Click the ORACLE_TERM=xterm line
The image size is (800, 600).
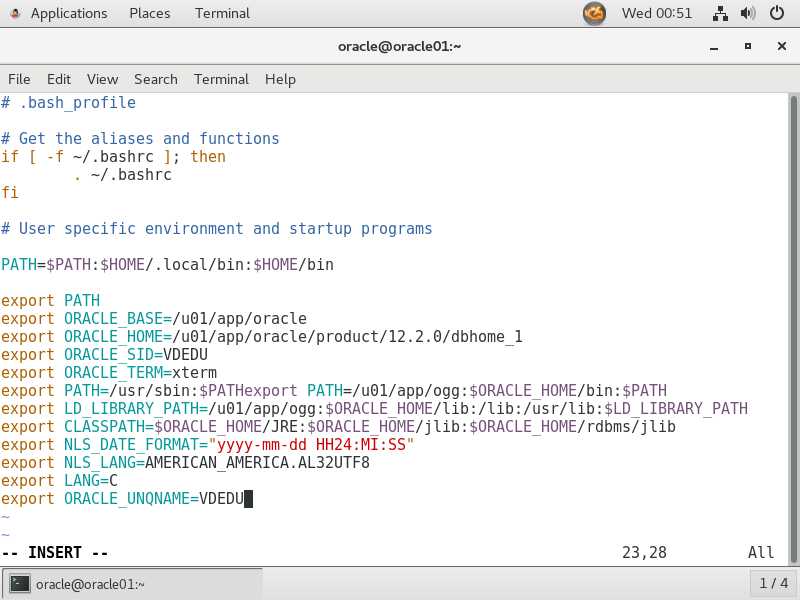tap(109, 372)
